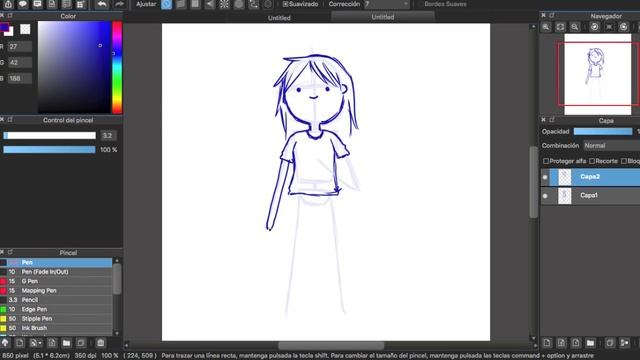Click the R value field showing 27
This screenshot has width=640, height=360.
click(20, 47)
